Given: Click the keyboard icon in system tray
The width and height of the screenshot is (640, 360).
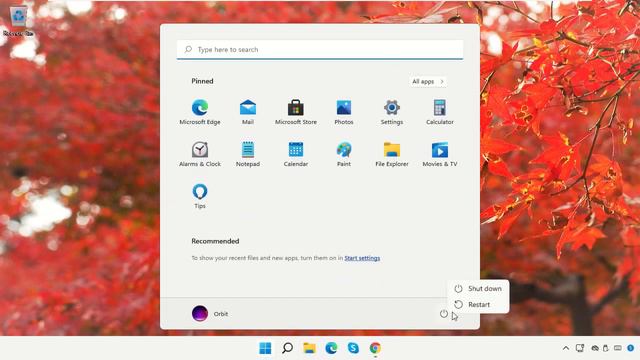Looking at the screenshot, I should coord(618,348).
